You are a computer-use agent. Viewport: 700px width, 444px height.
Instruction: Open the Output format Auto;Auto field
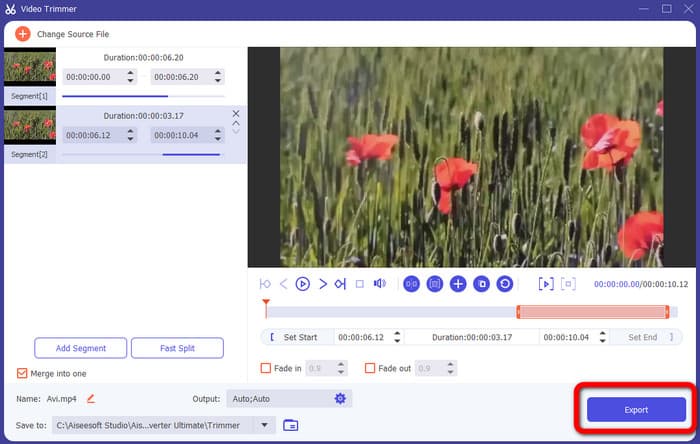(289, 398)
